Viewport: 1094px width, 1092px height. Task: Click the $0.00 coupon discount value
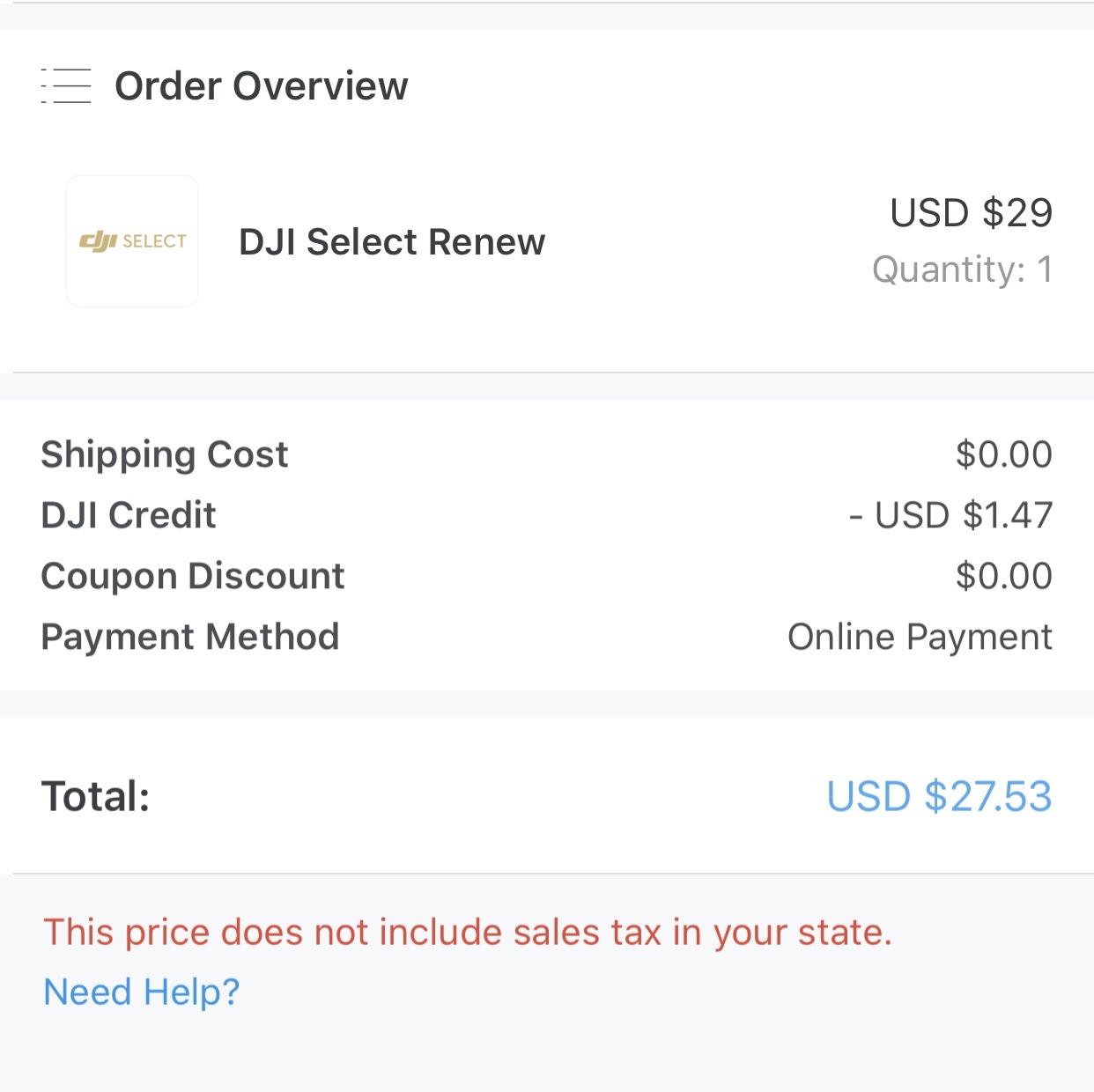[1004, 576]
